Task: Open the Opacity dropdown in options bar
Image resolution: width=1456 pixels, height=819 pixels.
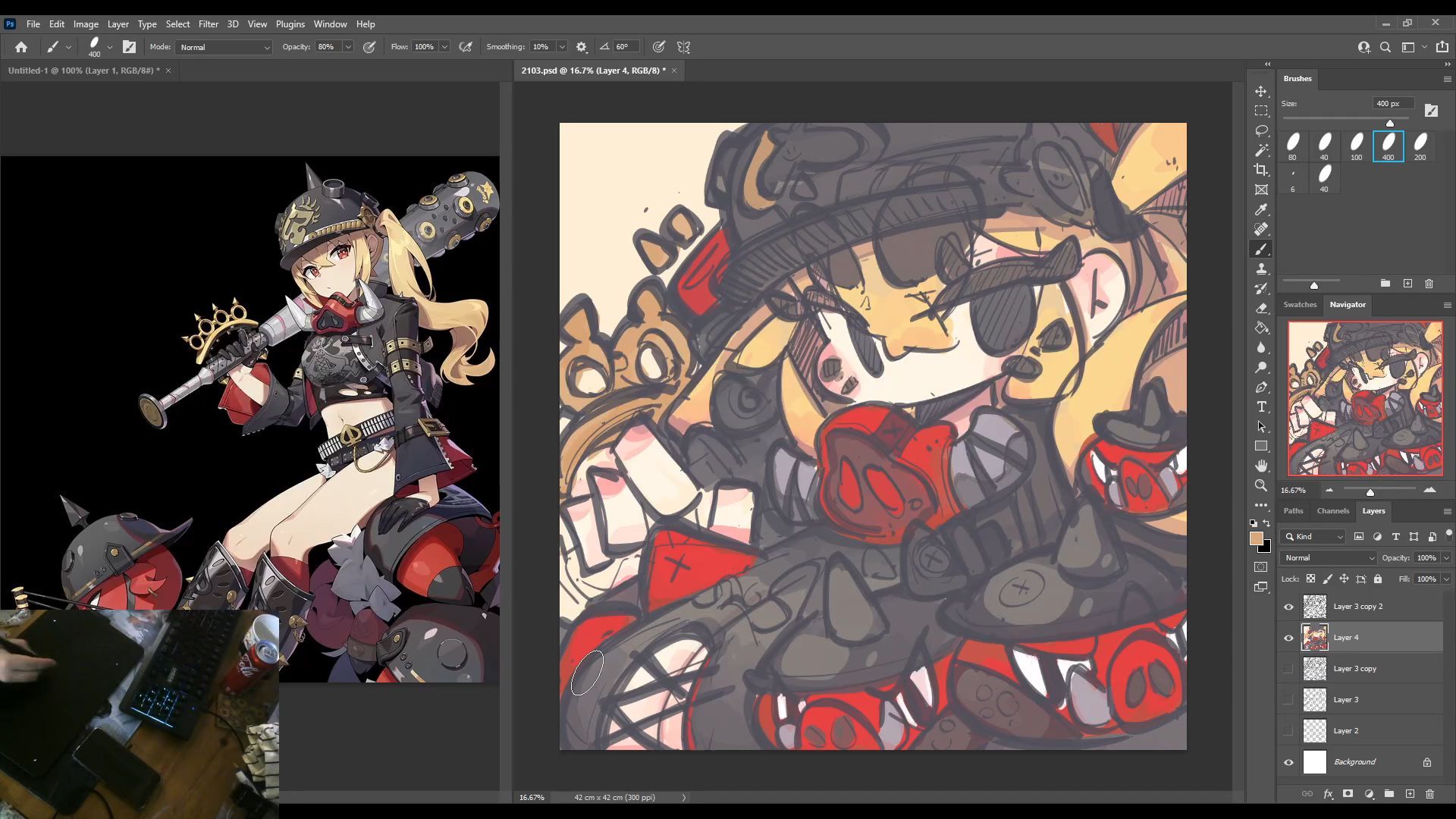Action: [x=348, y=47]
